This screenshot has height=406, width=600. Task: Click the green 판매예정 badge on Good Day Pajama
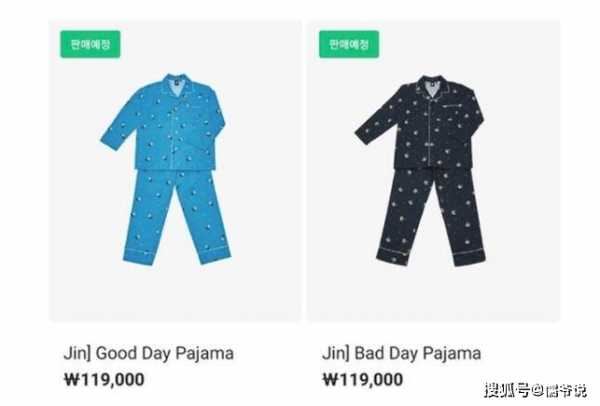90,44
